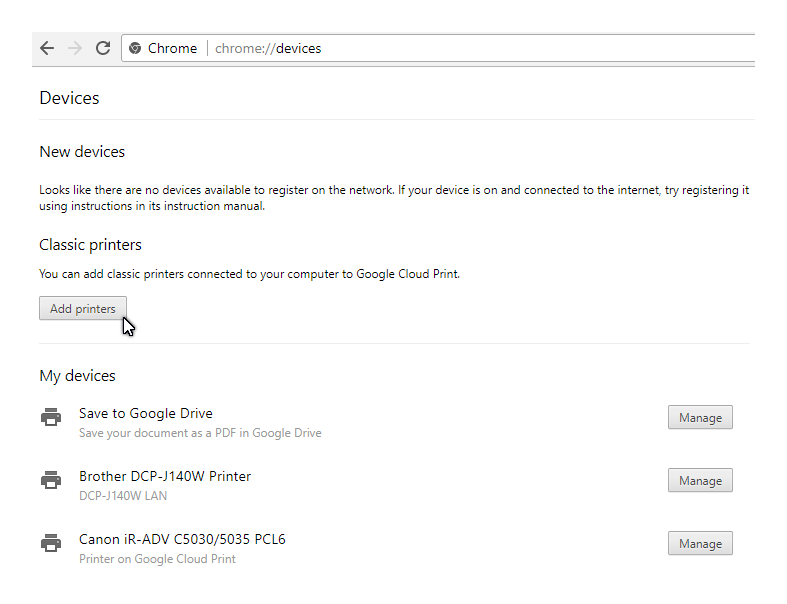The height and width of the screenshot is (604, 787).
Task: Reload the devices page
Action: click(102, 48)
